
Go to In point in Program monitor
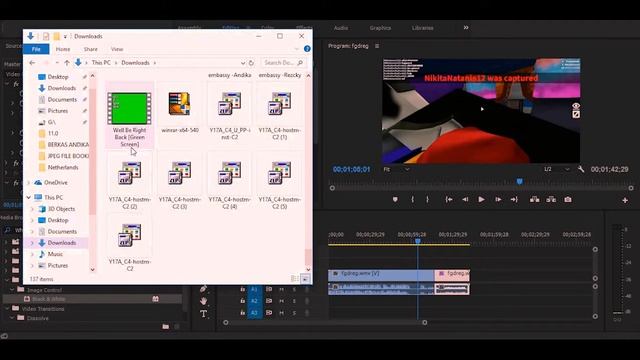click(449, 200)
